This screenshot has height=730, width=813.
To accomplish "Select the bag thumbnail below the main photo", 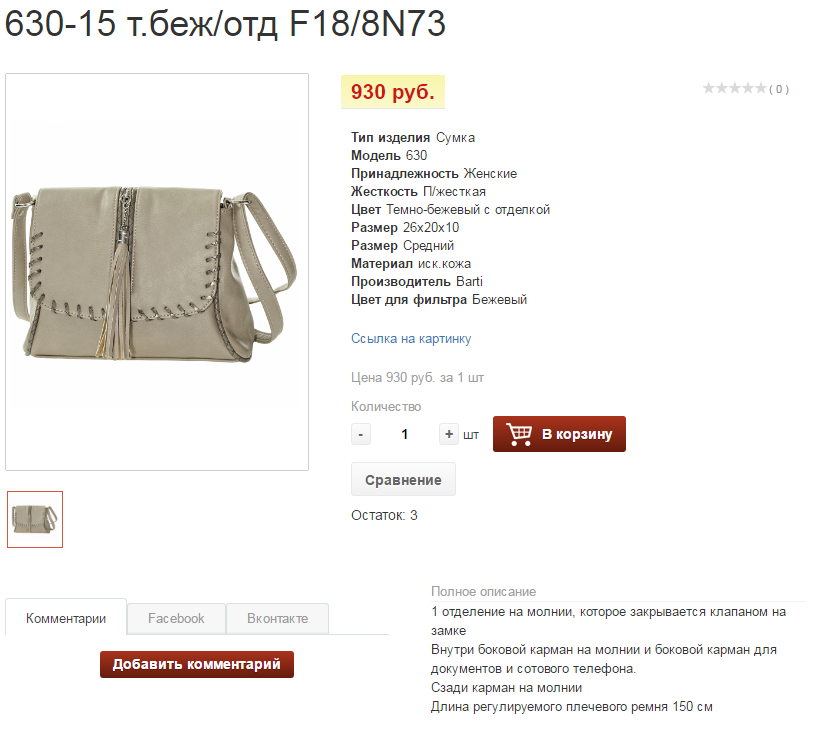I will click(35, 520).
